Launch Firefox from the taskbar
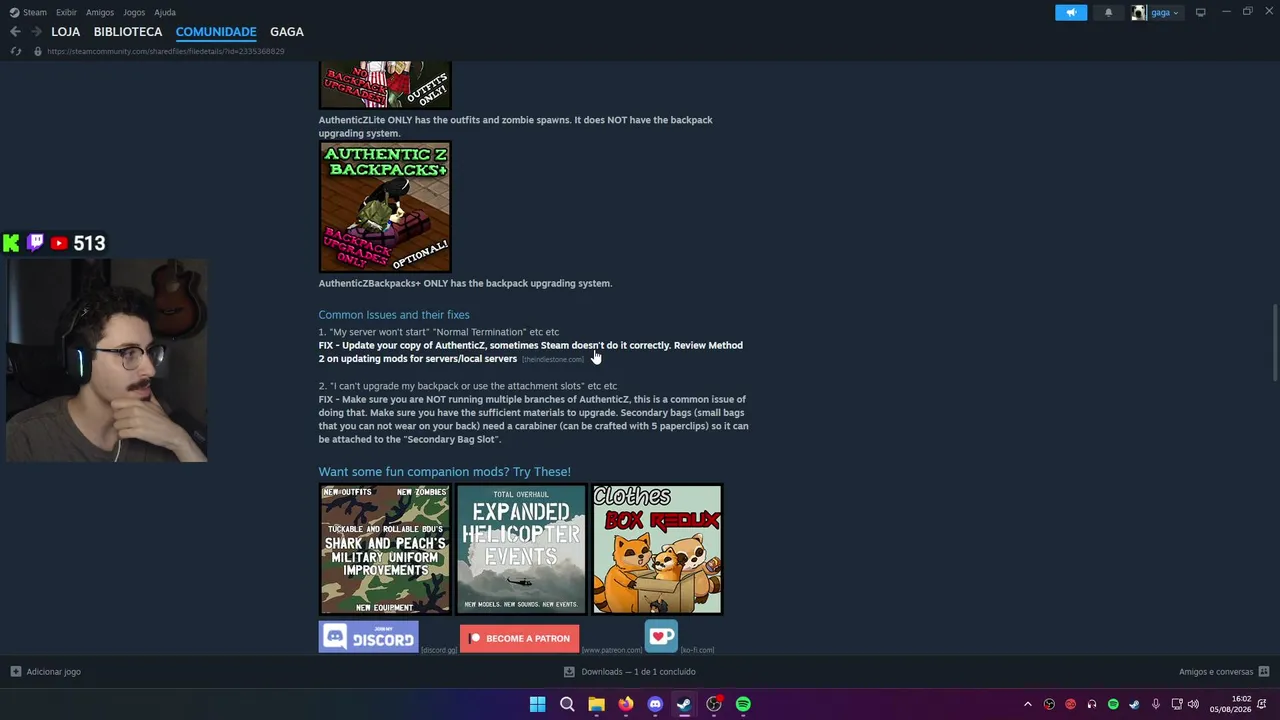This screenshot has height=720, width=1280. (x=626, y=704)
